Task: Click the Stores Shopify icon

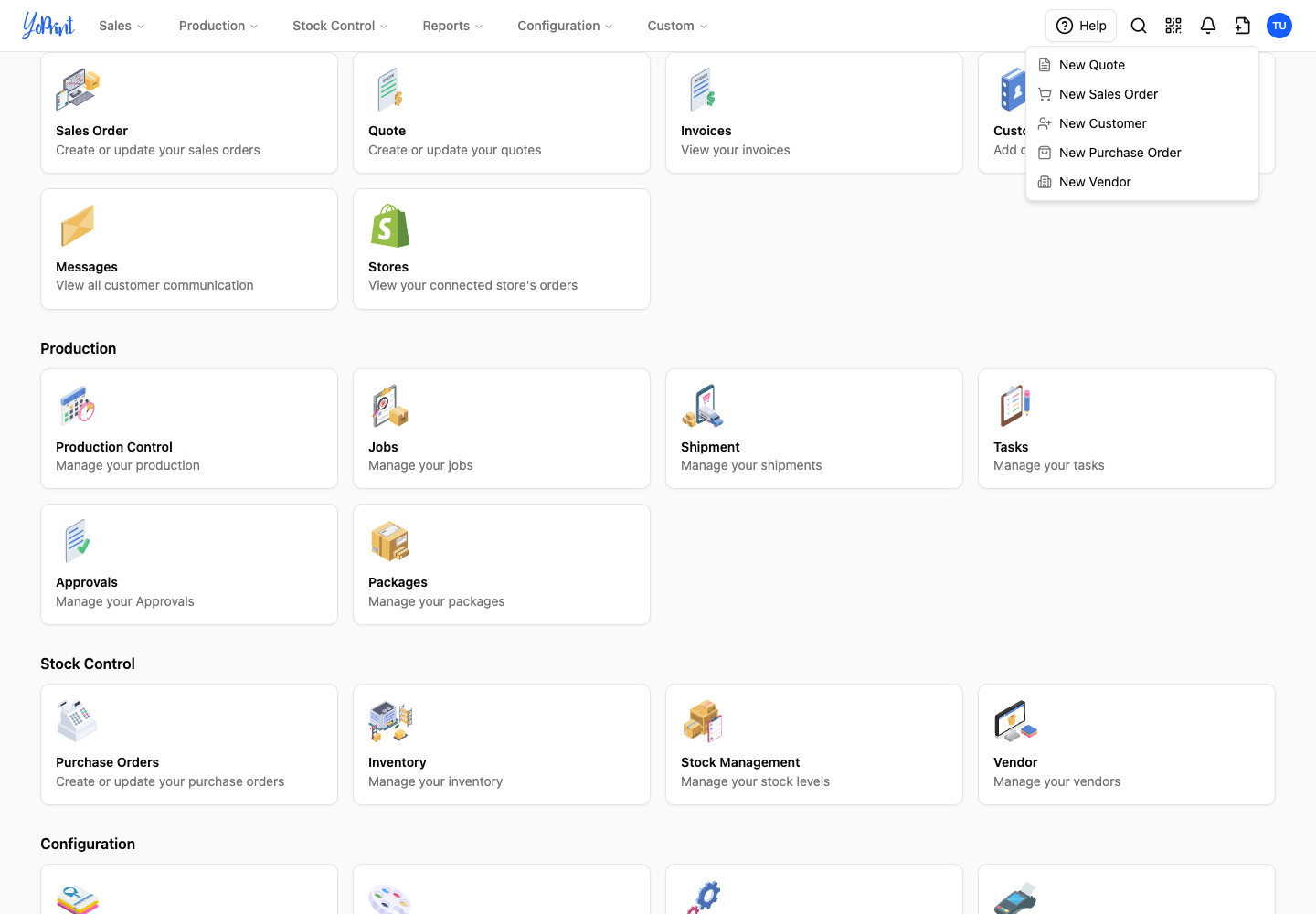Action: point(390,226)
